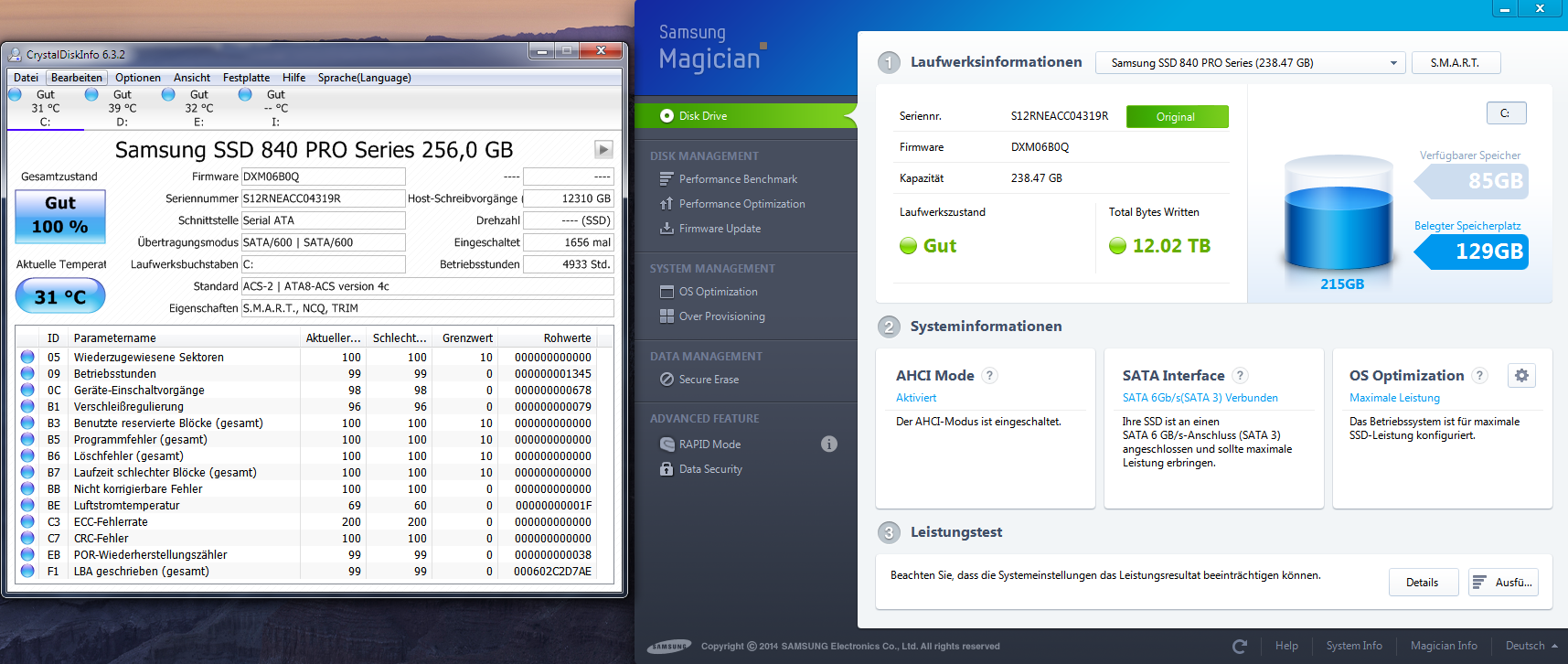1568x664 pixels.
Task: Click the OS Optimization window icon
Action: pyautogui.click(x=667, y=292)
